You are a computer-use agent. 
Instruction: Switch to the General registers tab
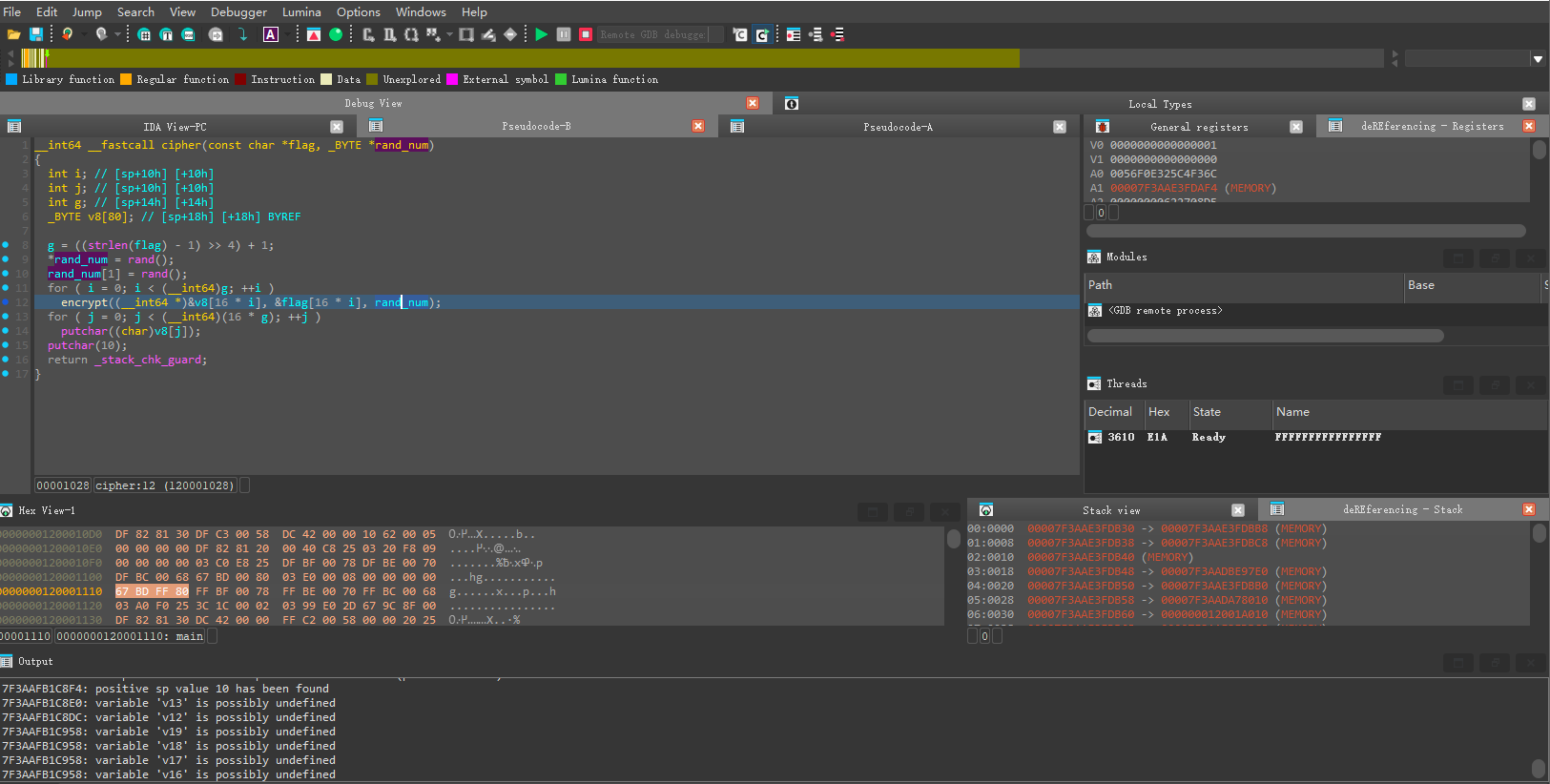click(1199, 127)
